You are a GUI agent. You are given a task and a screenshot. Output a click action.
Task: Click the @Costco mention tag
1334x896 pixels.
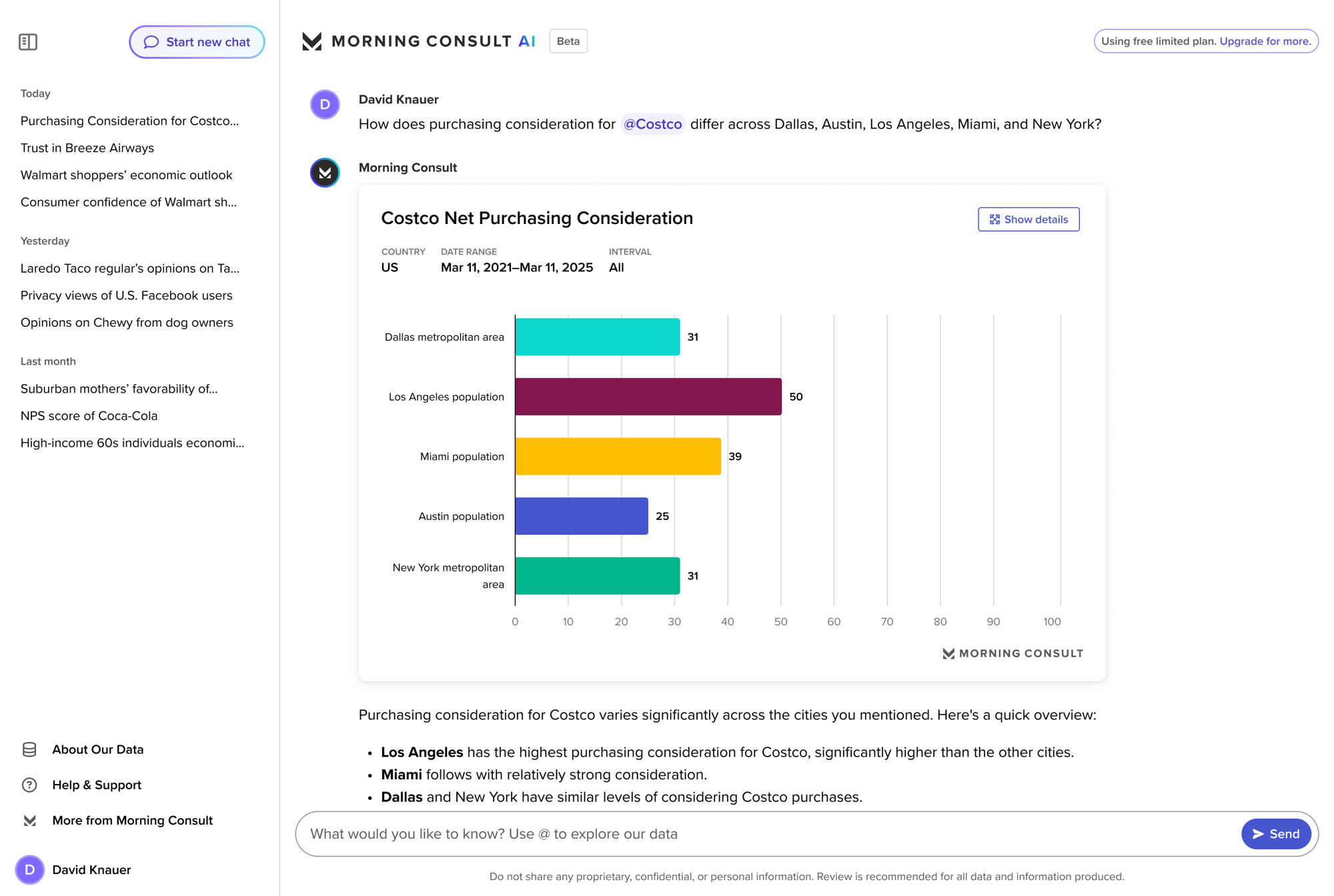[x=652, y=124]
